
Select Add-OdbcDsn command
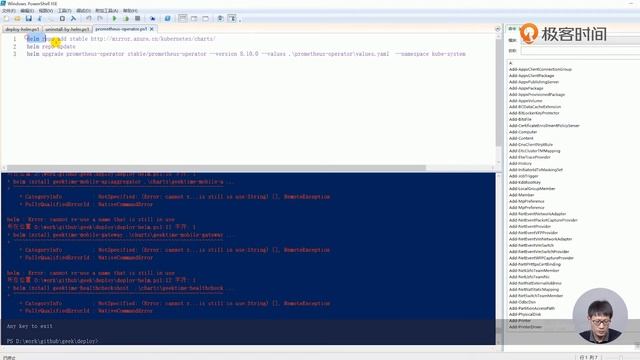click(x=522, y=302)
